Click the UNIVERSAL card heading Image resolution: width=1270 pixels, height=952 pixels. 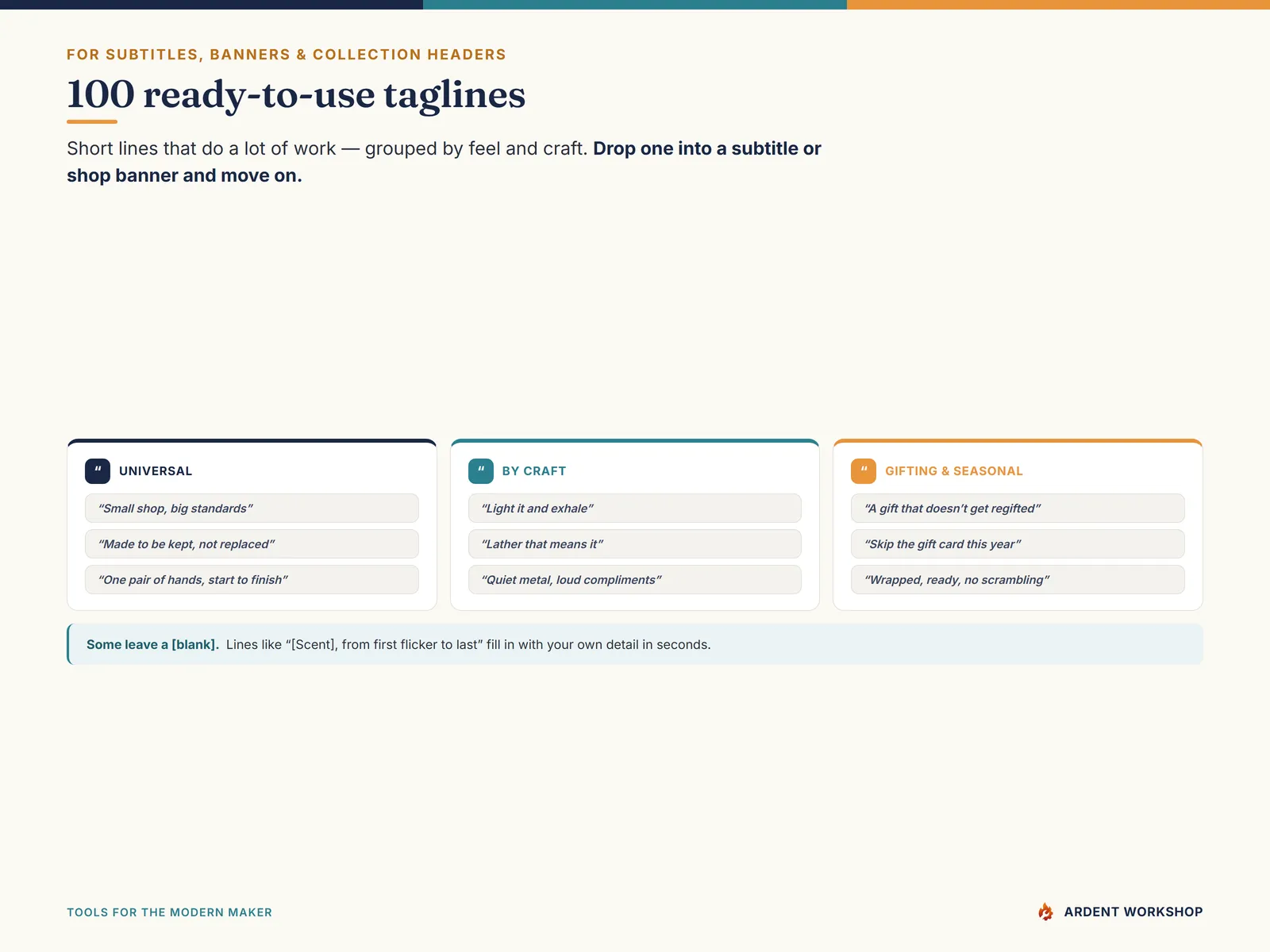(156, 471)
